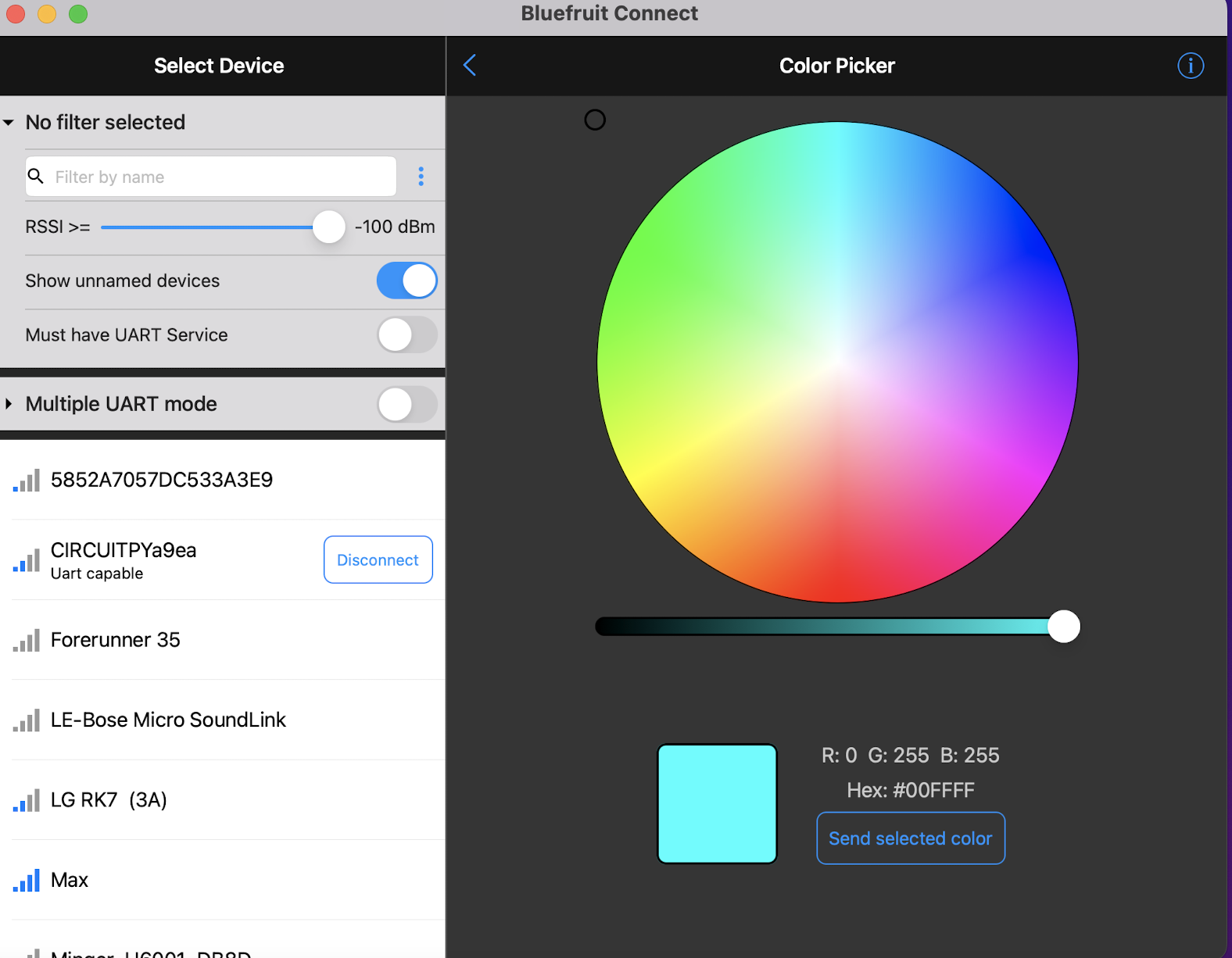Open the Color Picker info icon

pyautogui.click(x=1191, y=66)
